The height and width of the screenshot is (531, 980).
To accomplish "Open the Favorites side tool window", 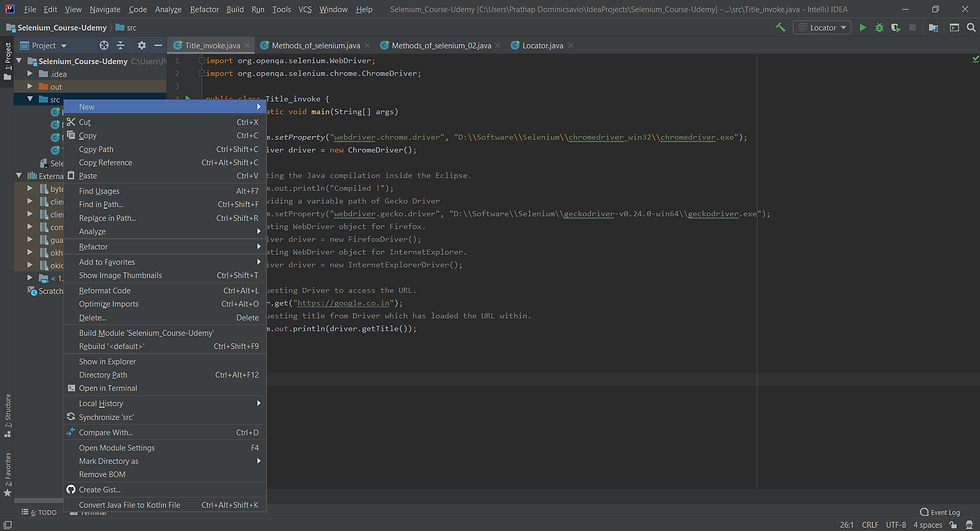I will 8,475.
